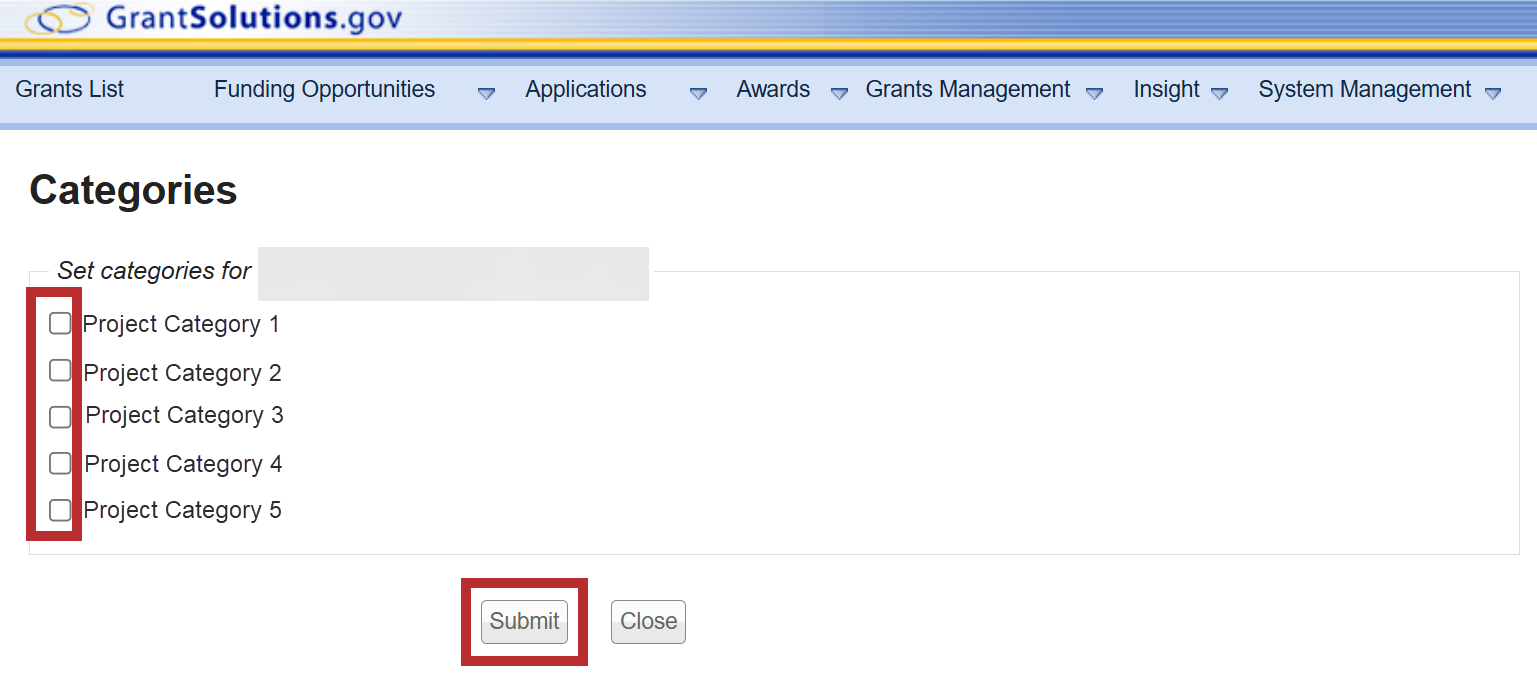Click the GrantSolutions.gov logo
Image resolution: width=1537 pixels, height=692 pixels.
coord(214,18)
